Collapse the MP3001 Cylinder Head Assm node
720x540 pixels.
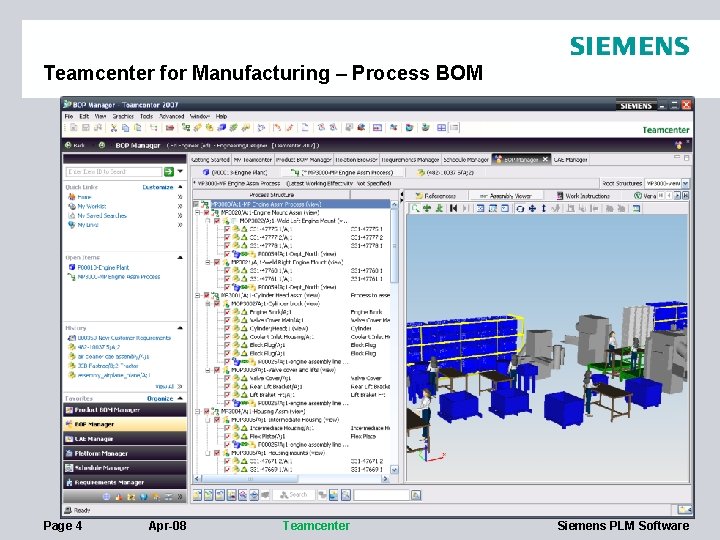(x=197, y=295)
